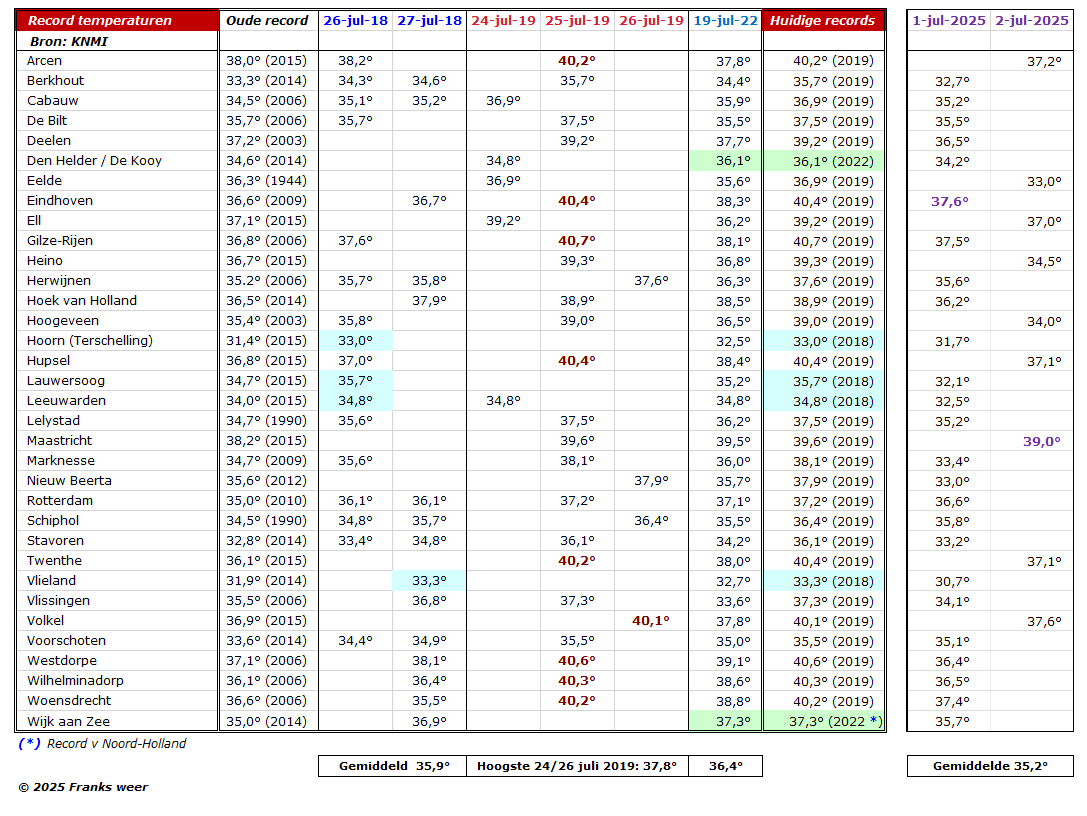Select Vlieland's highlighted '33,3°' 27-jul-18 cell
Viewport: 1087px width, 816px height.
click(x=430, y=581)
